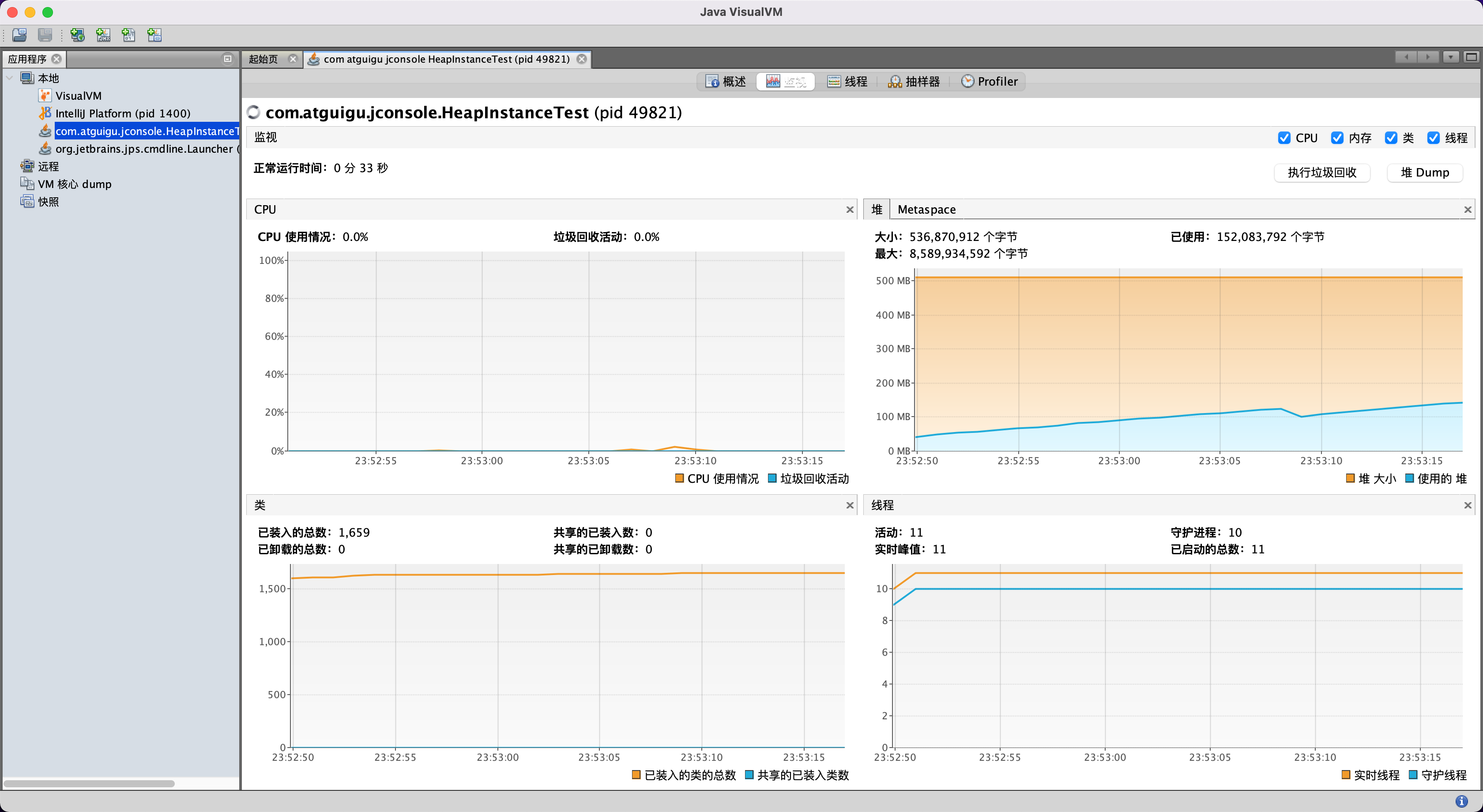The width and height of the screenshot is (1483, 812).
Task: Uncheck the 线程 threads checkbox
Action: click(1434, 138)
